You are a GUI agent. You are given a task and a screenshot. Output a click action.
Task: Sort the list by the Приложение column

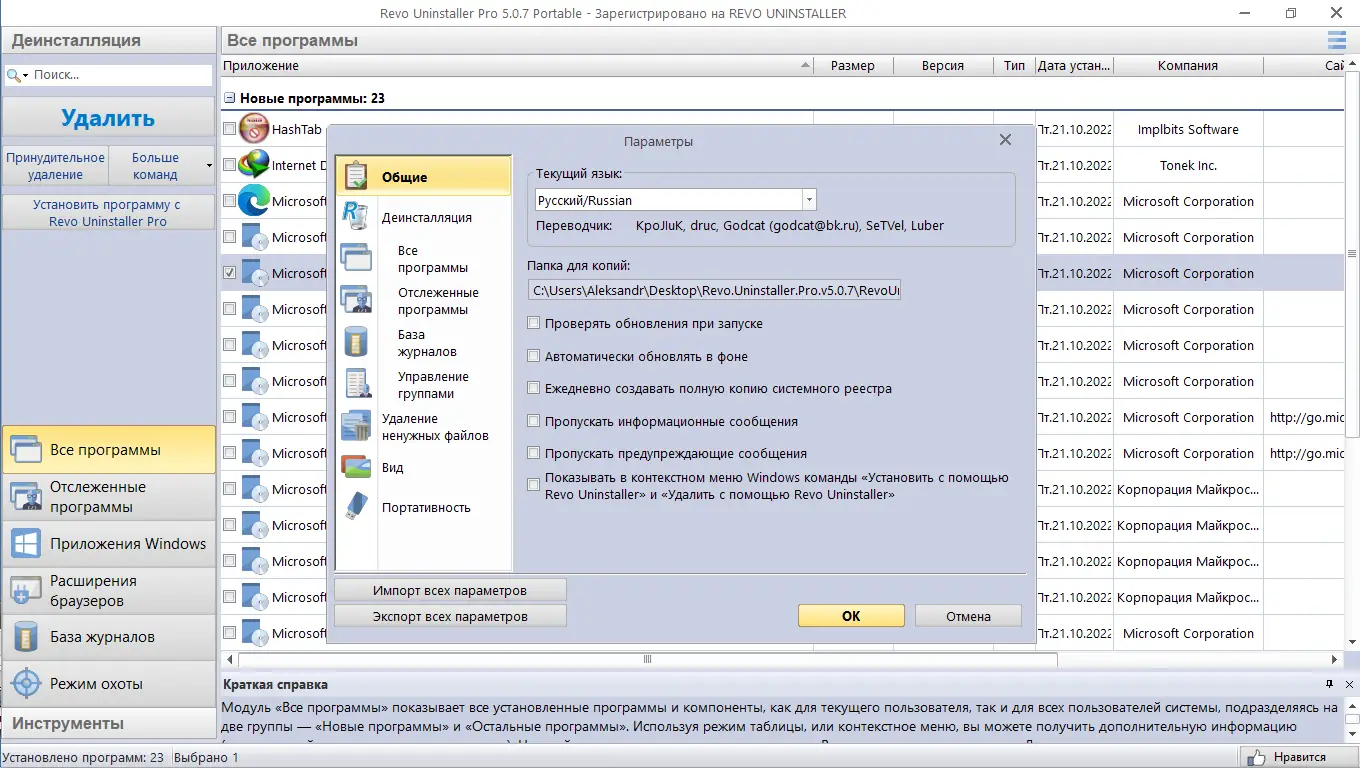(x=516, y=66)
